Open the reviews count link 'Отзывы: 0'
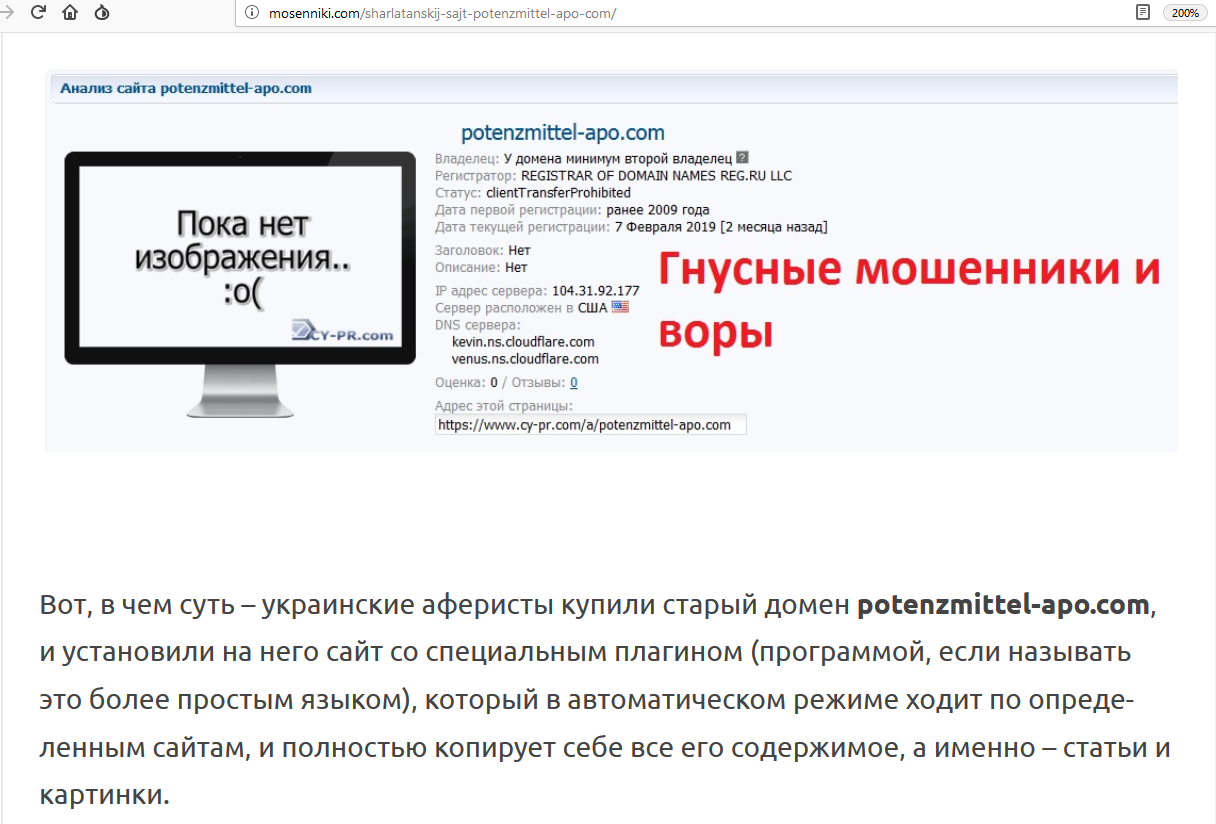Screen dimensions: 1216x824 point(573,382)
